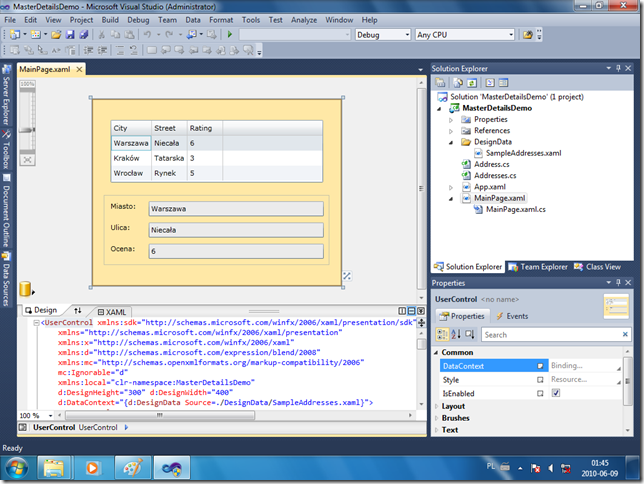
Task: Open the Analyze menu
Action: pos(304,20)
